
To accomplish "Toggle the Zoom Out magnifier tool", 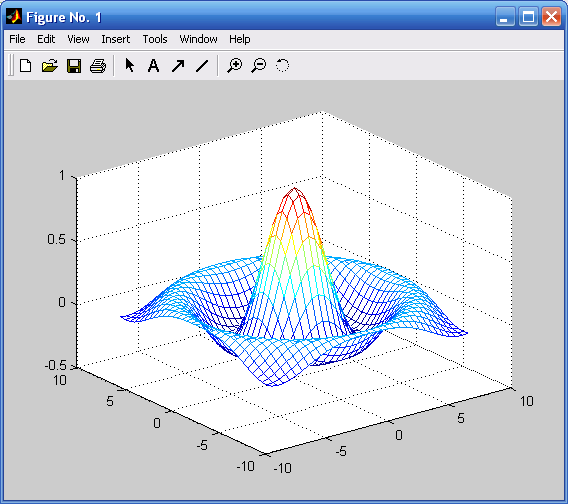I will coord(259,66).
